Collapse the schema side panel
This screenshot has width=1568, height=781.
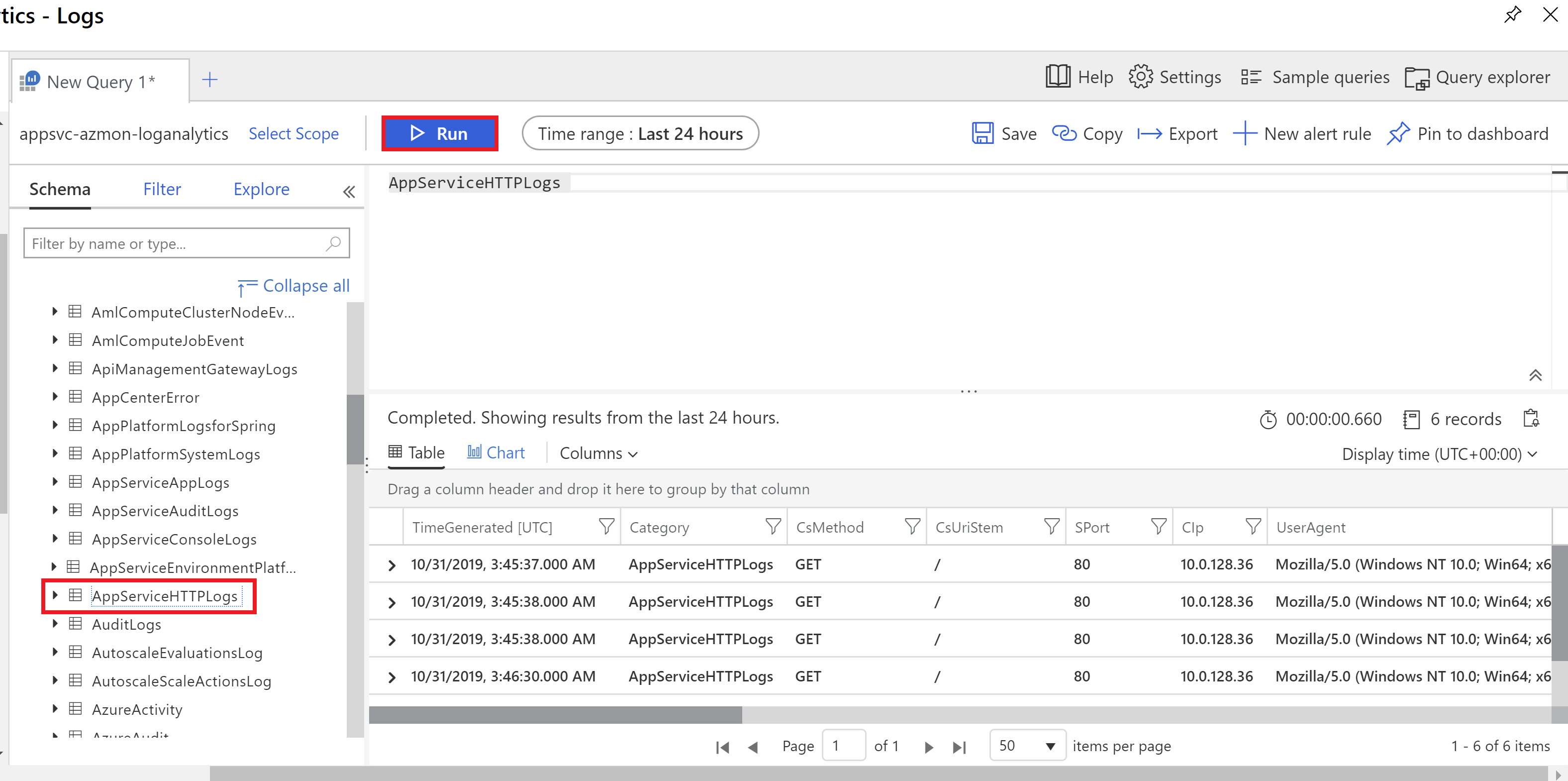(349, 192)
